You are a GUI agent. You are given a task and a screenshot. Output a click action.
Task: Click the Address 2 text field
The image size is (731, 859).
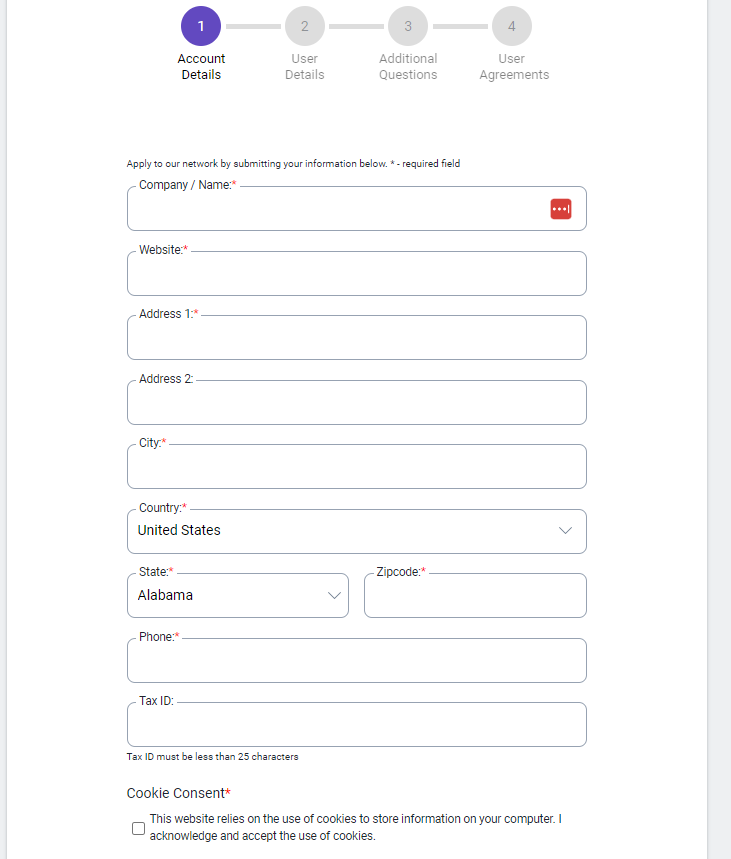(357, 403)
